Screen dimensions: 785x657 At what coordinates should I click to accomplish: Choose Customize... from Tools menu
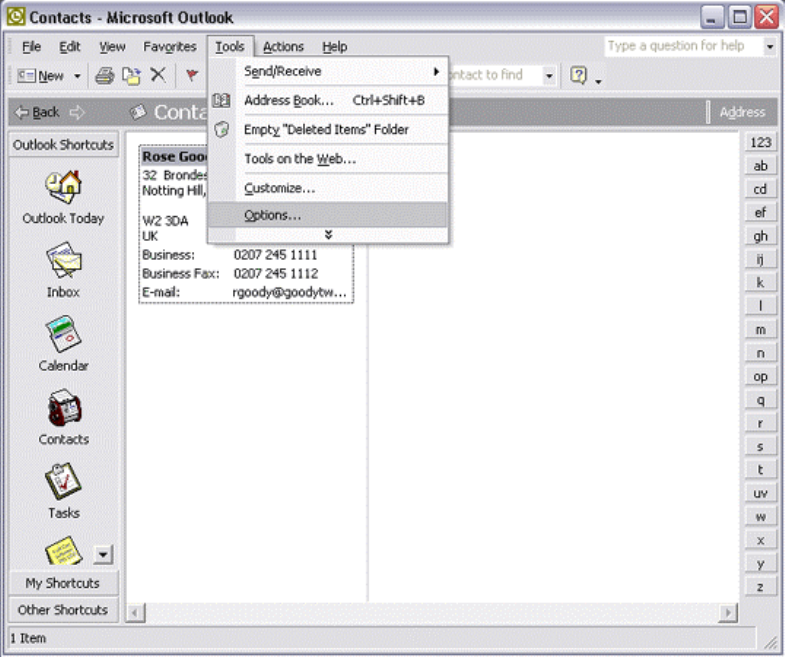(328, 188)
